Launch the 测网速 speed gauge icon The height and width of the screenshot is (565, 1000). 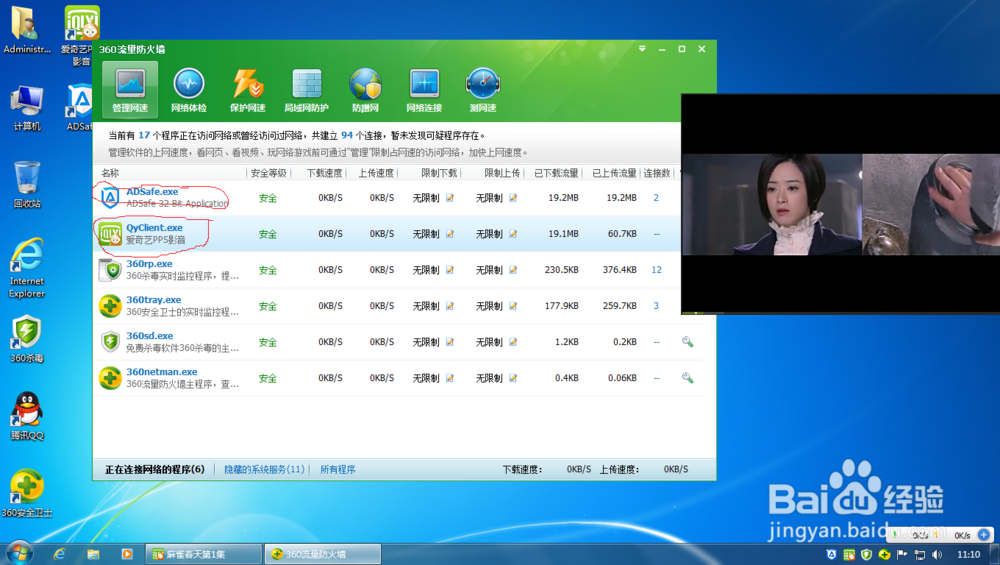pos(483,89)
